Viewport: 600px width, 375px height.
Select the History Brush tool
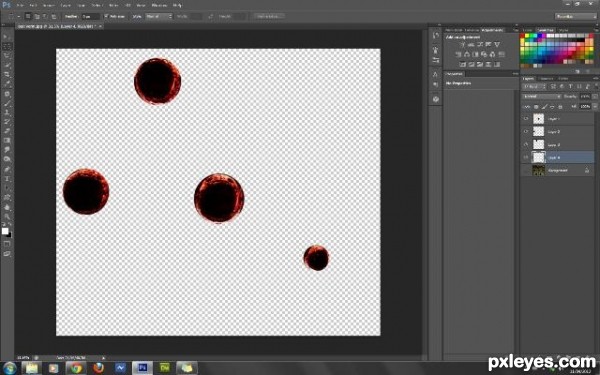(7, 122)
